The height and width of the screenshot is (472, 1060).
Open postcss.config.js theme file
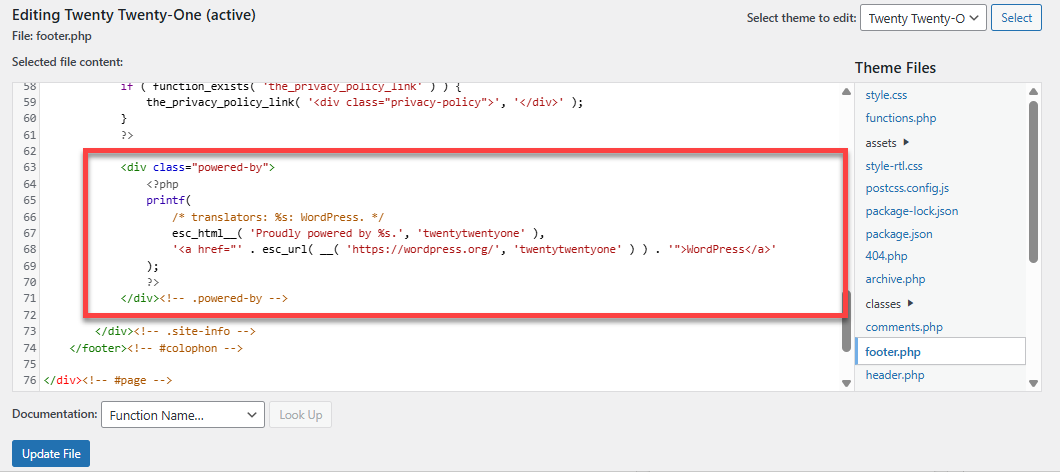tap(907, 188)
